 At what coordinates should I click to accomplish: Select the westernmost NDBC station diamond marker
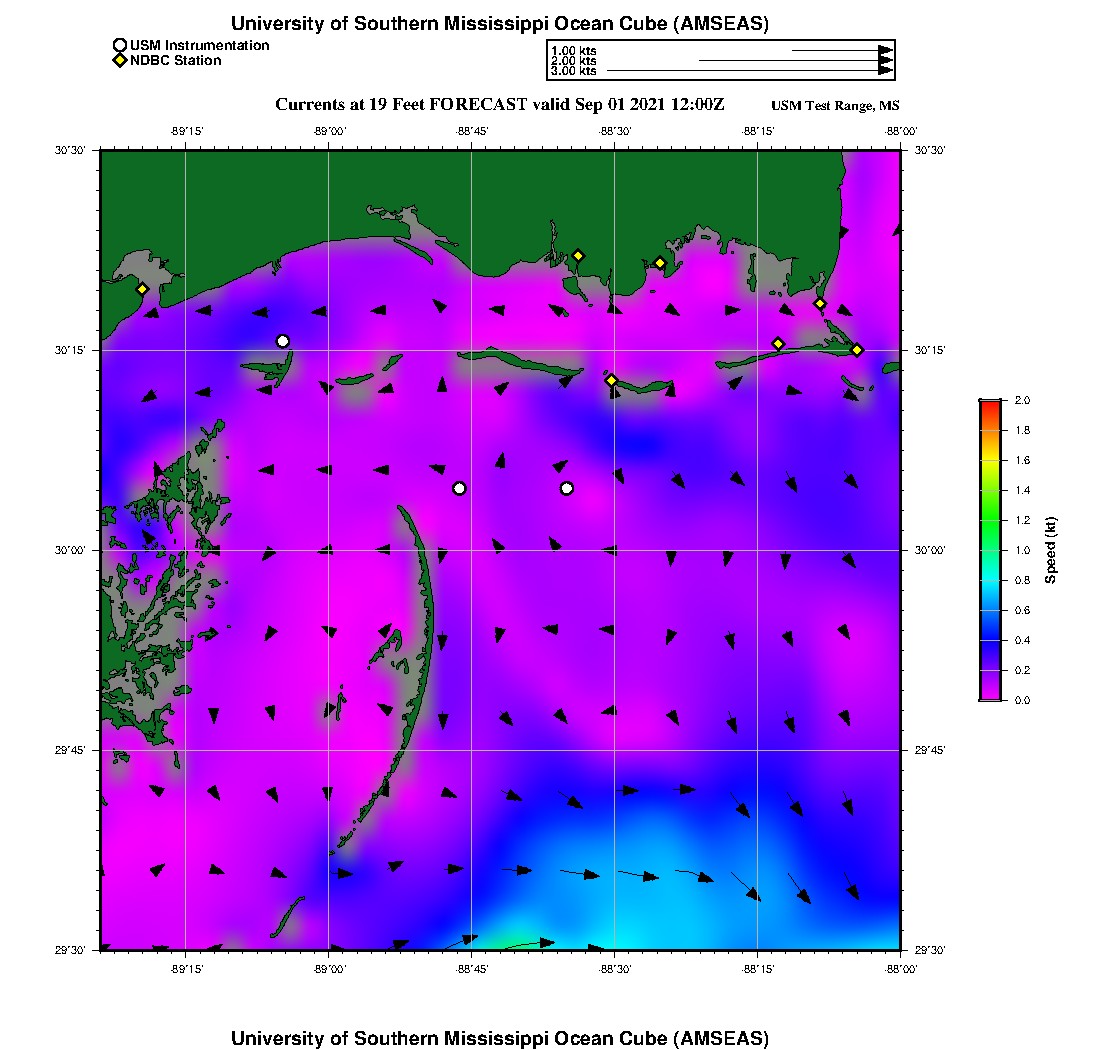click(143, 289)
